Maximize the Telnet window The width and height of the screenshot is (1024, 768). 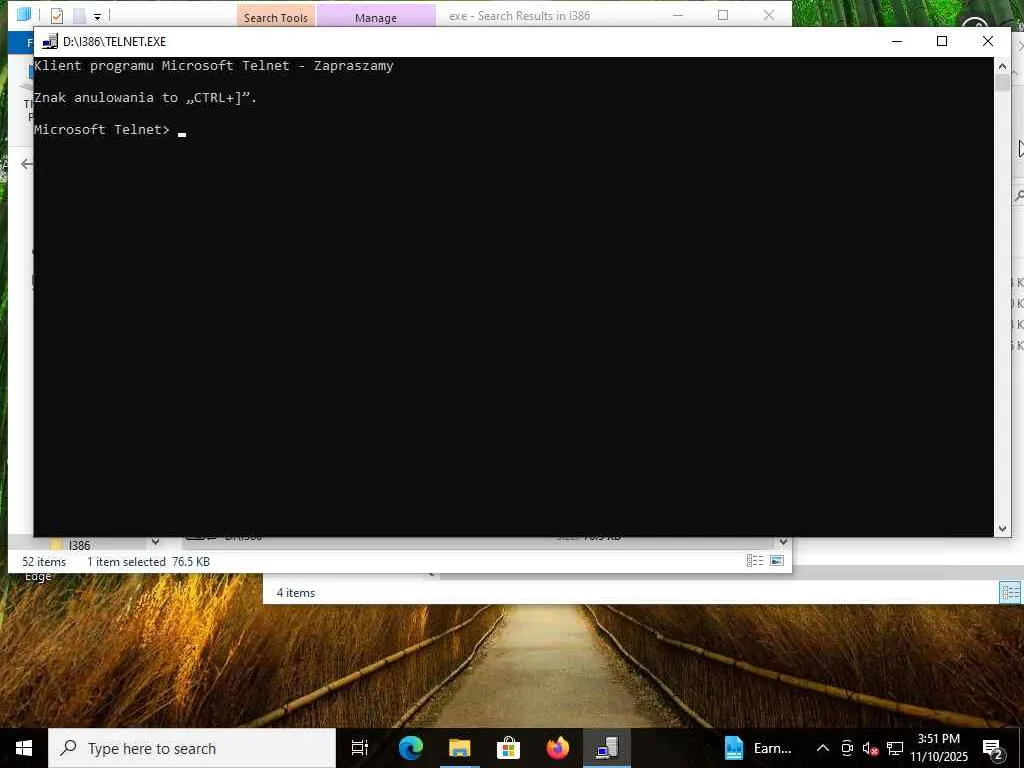(x=942, y=42)
